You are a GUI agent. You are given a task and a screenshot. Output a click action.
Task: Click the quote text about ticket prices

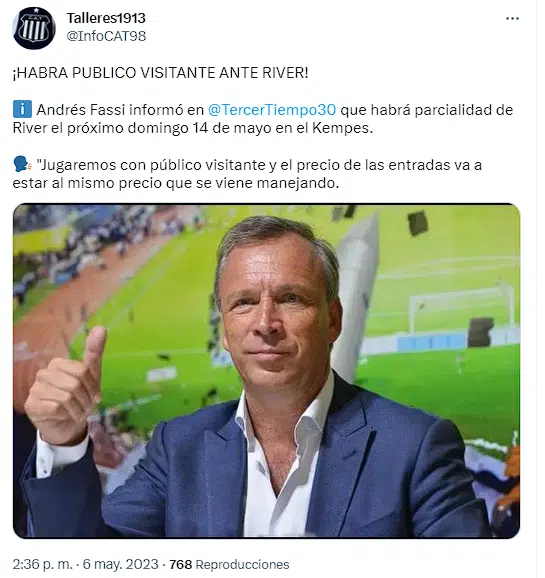click(x=247, y=174)
